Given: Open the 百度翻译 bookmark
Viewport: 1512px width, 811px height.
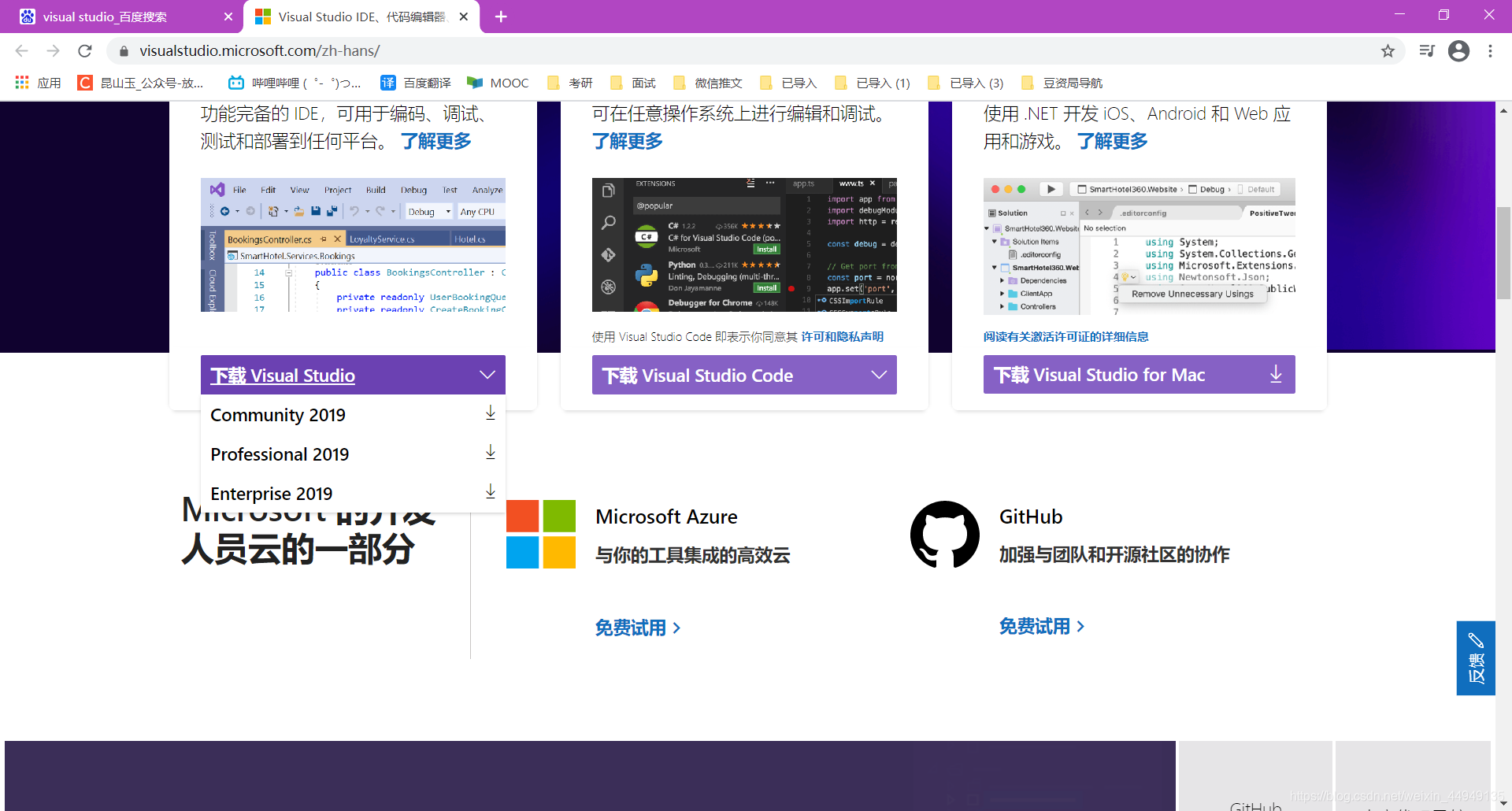Looking at the screenshot, I should 416,83.
